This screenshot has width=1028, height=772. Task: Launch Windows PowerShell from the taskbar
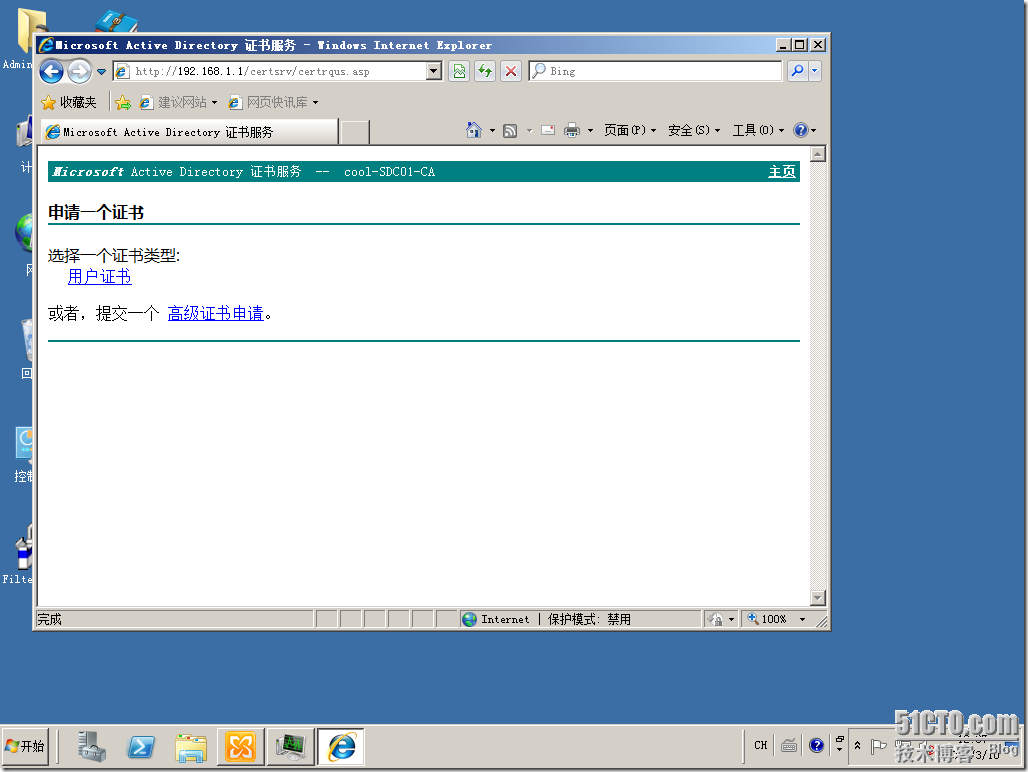point(141,746)
